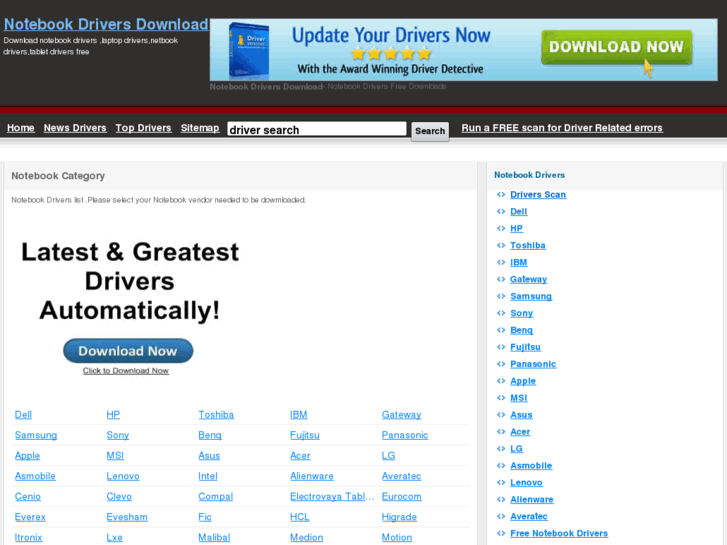The width and height of the screenshot is (727, 545).
Task: Open the Electrovaya Tablet vendor link
Action: point(332,496)
